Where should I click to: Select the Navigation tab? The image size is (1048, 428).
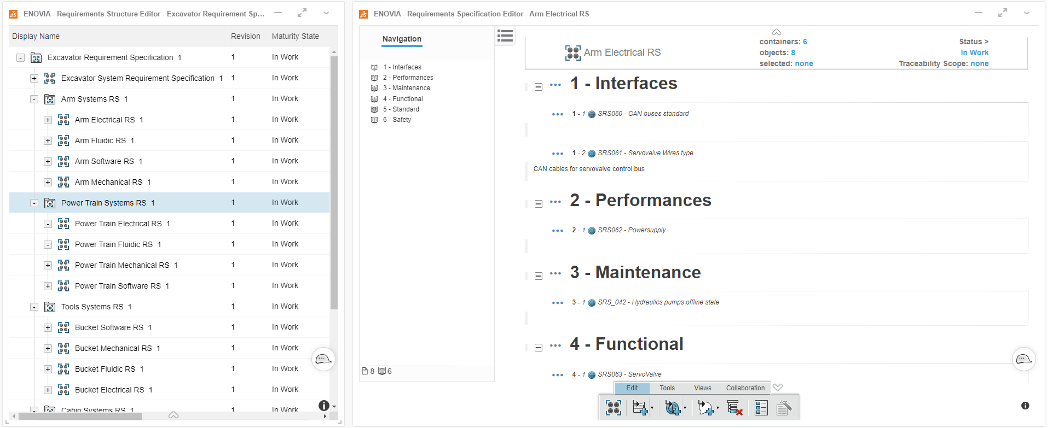[402, 39]
